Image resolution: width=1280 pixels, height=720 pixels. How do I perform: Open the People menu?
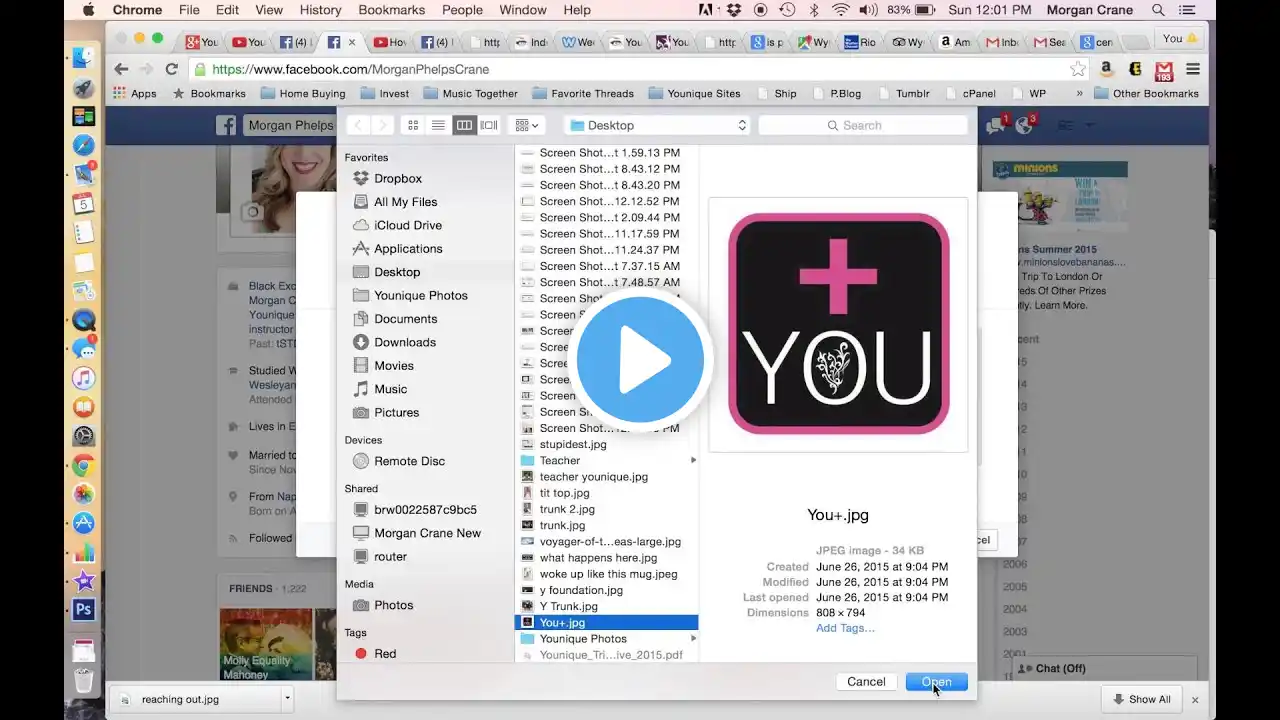pos(462,10)
